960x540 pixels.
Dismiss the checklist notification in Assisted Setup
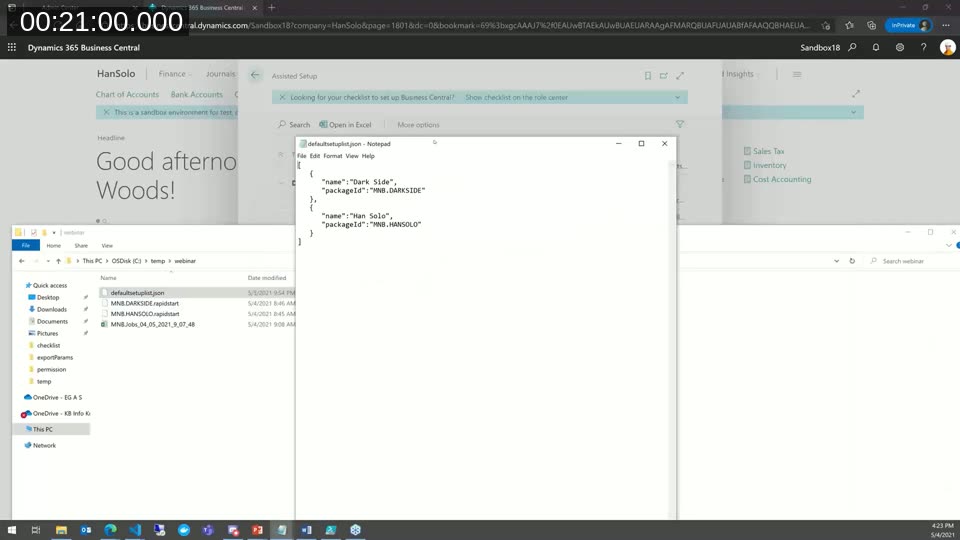(x=282, y=97)
